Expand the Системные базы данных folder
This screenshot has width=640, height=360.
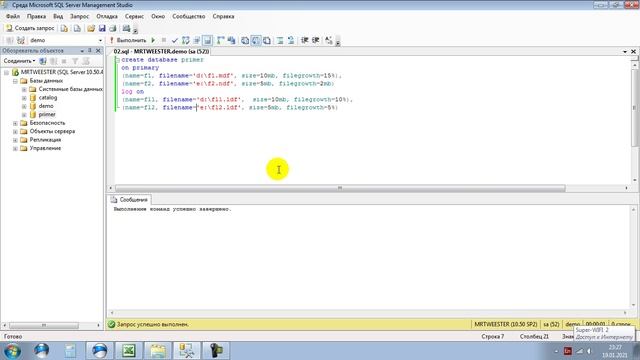point(24,89)
